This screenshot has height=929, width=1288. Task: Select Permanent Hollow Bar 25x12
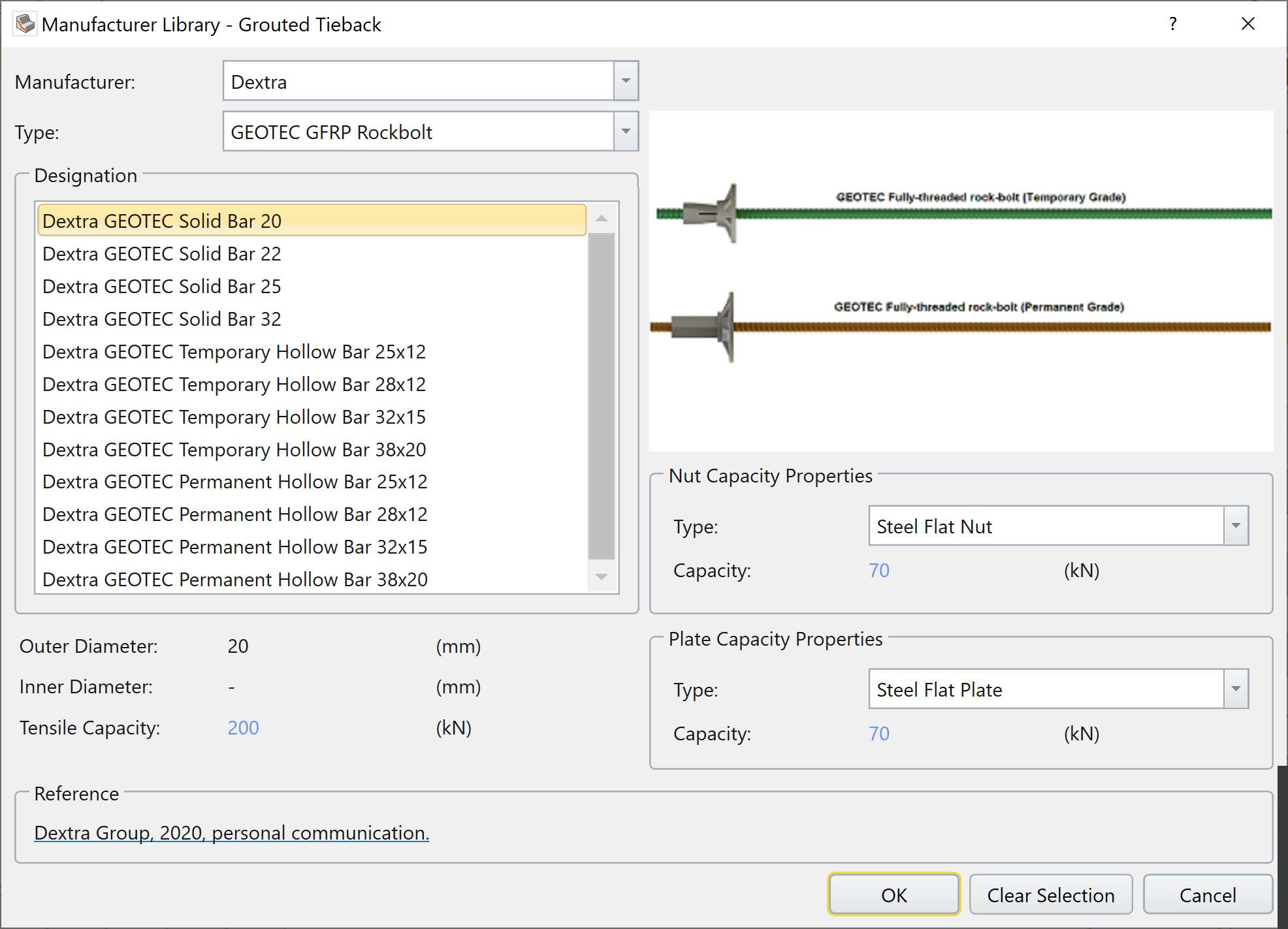pyautogui.click(x=312, y=481)
